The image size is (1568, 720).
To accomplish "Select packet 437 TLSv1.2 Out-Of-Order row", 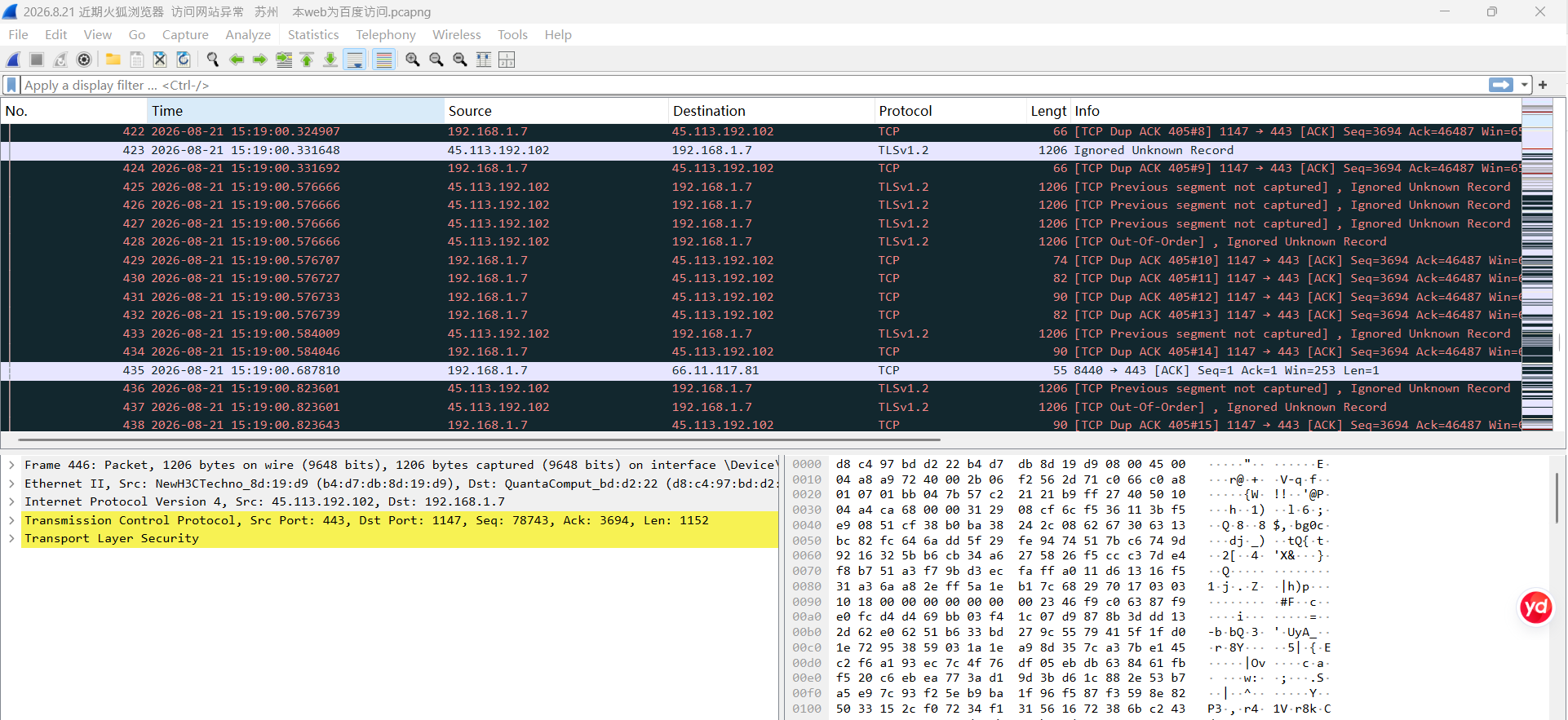I will point(761,407).
